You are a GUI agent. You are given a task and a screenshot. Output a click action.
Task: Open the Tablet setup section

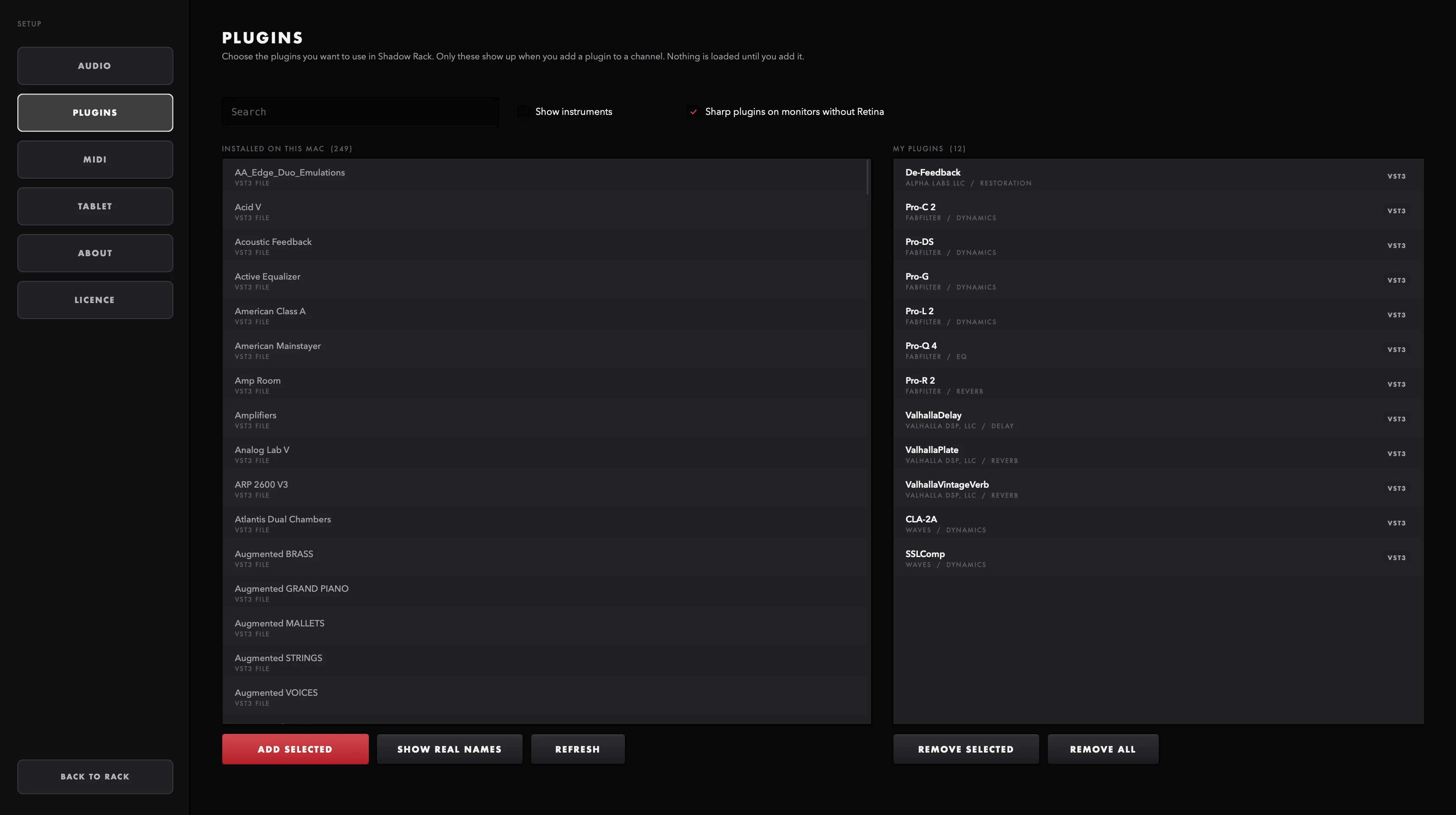pos(95,206)
